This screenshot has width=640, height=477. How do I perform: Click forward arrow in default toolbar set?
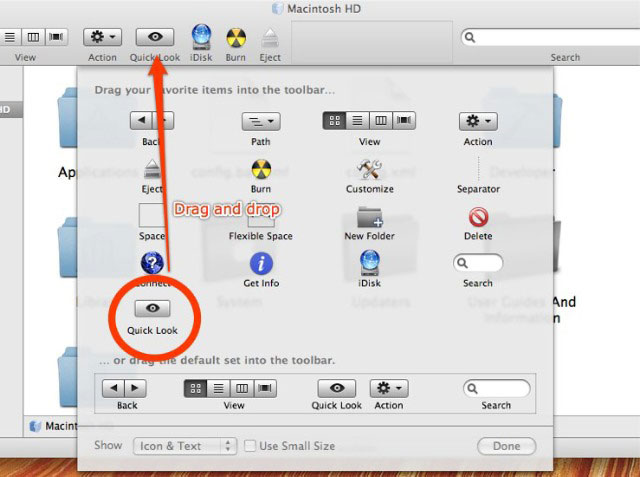tap(135, 388)
